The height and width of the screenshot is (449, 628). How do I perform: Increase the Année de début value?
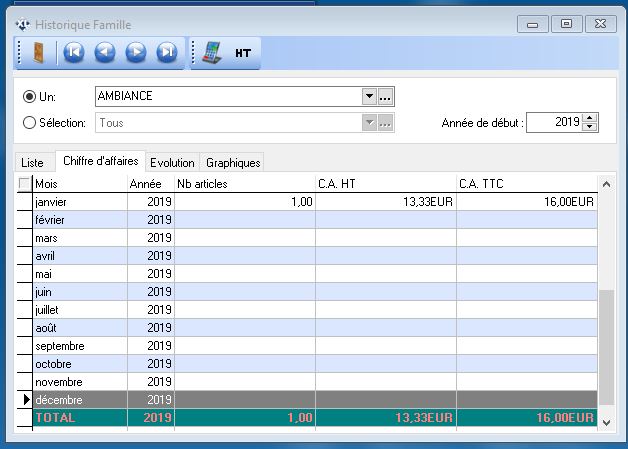(x=590, y=118)
